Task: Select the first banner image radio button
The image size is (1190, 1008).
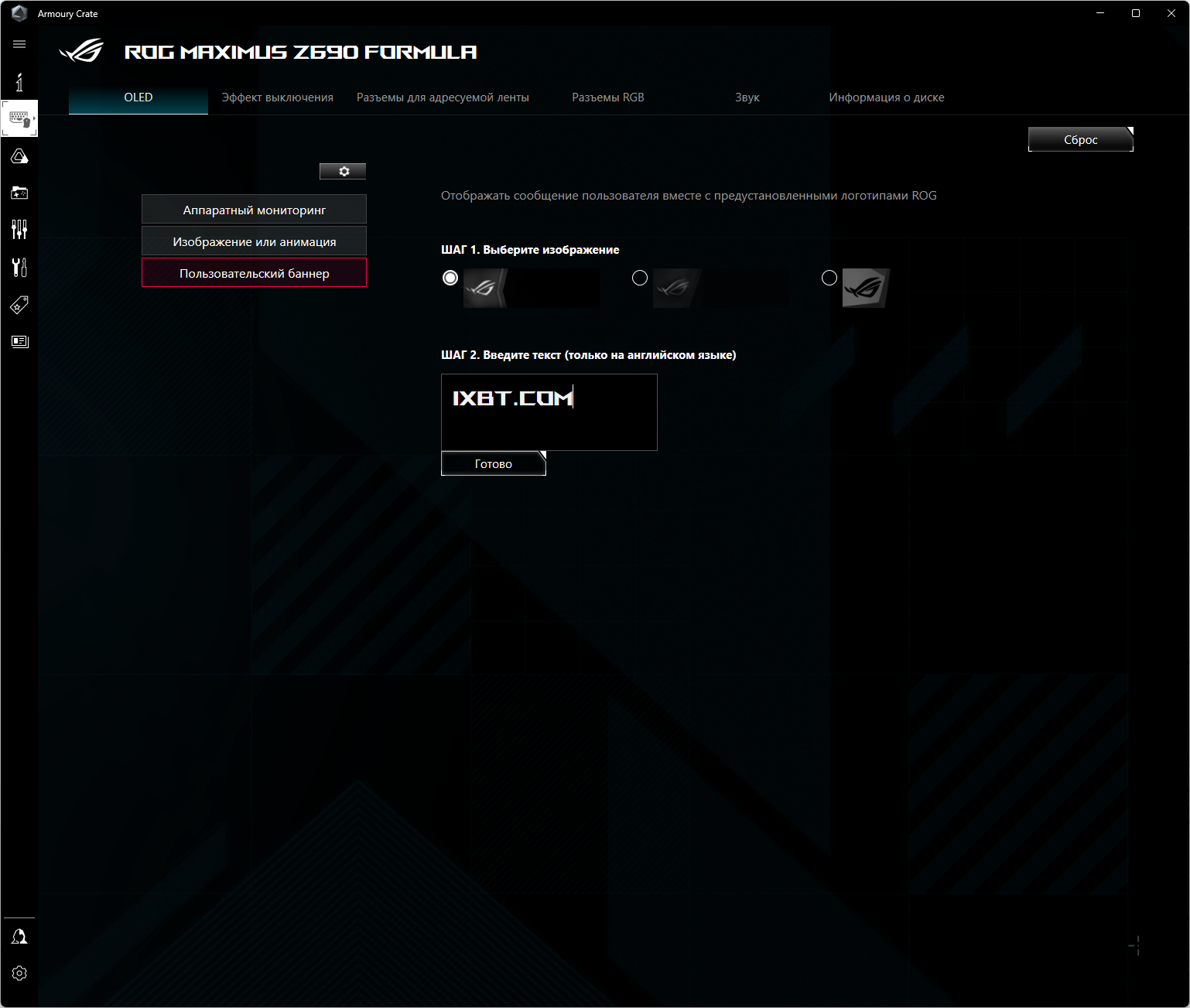Action: pyautogui.click(x=450, y=278)
